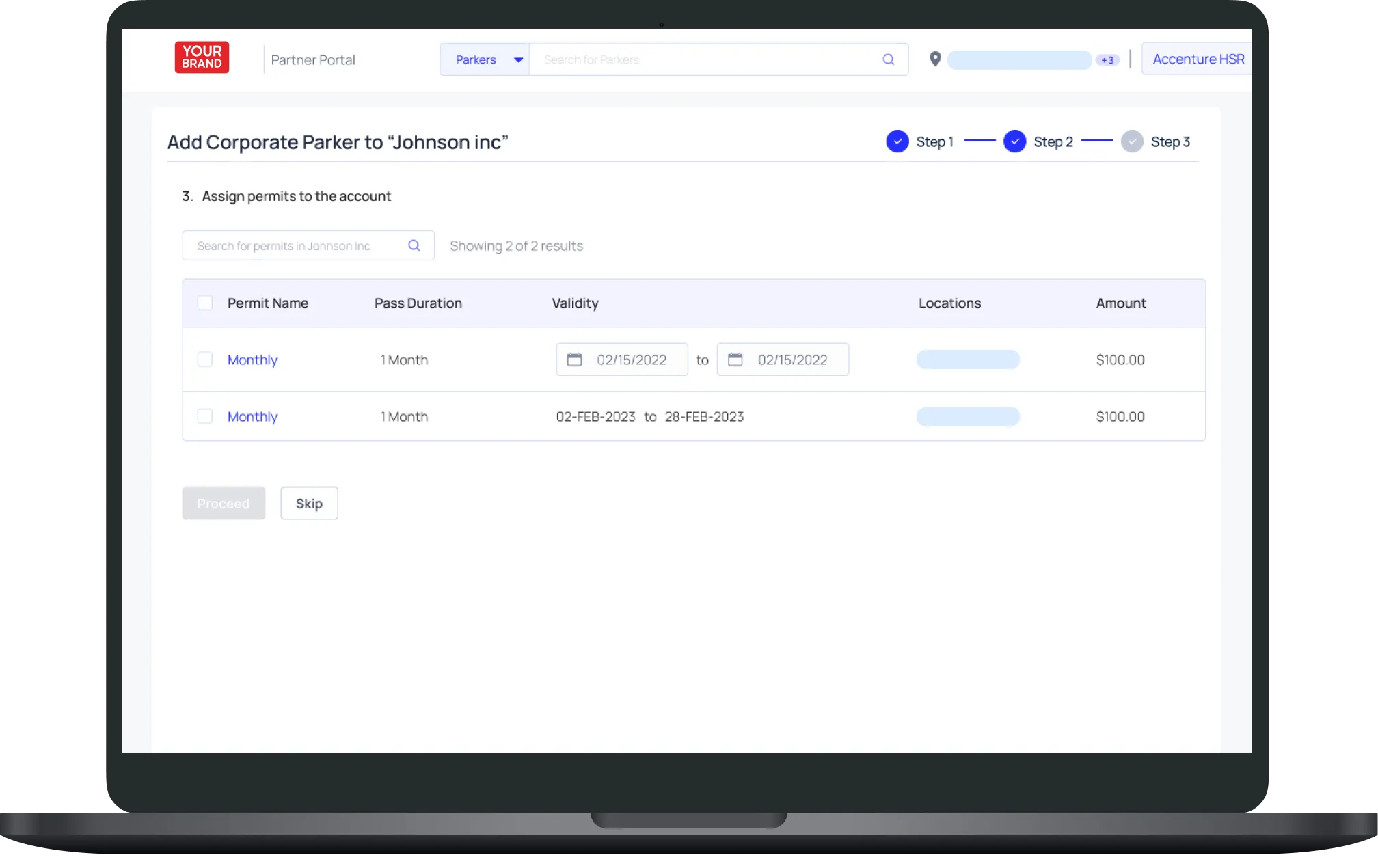
Task: Open the first Monthly permit link
Action: click(252, 360)
